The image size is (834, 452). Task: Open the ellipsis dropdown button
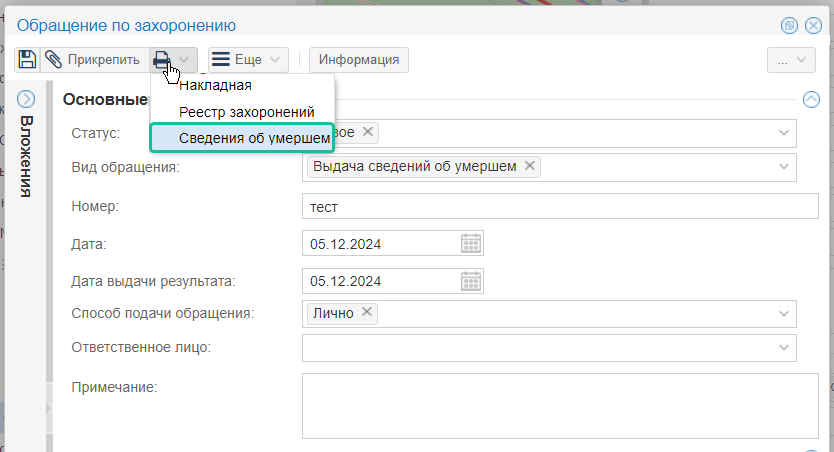791,60
